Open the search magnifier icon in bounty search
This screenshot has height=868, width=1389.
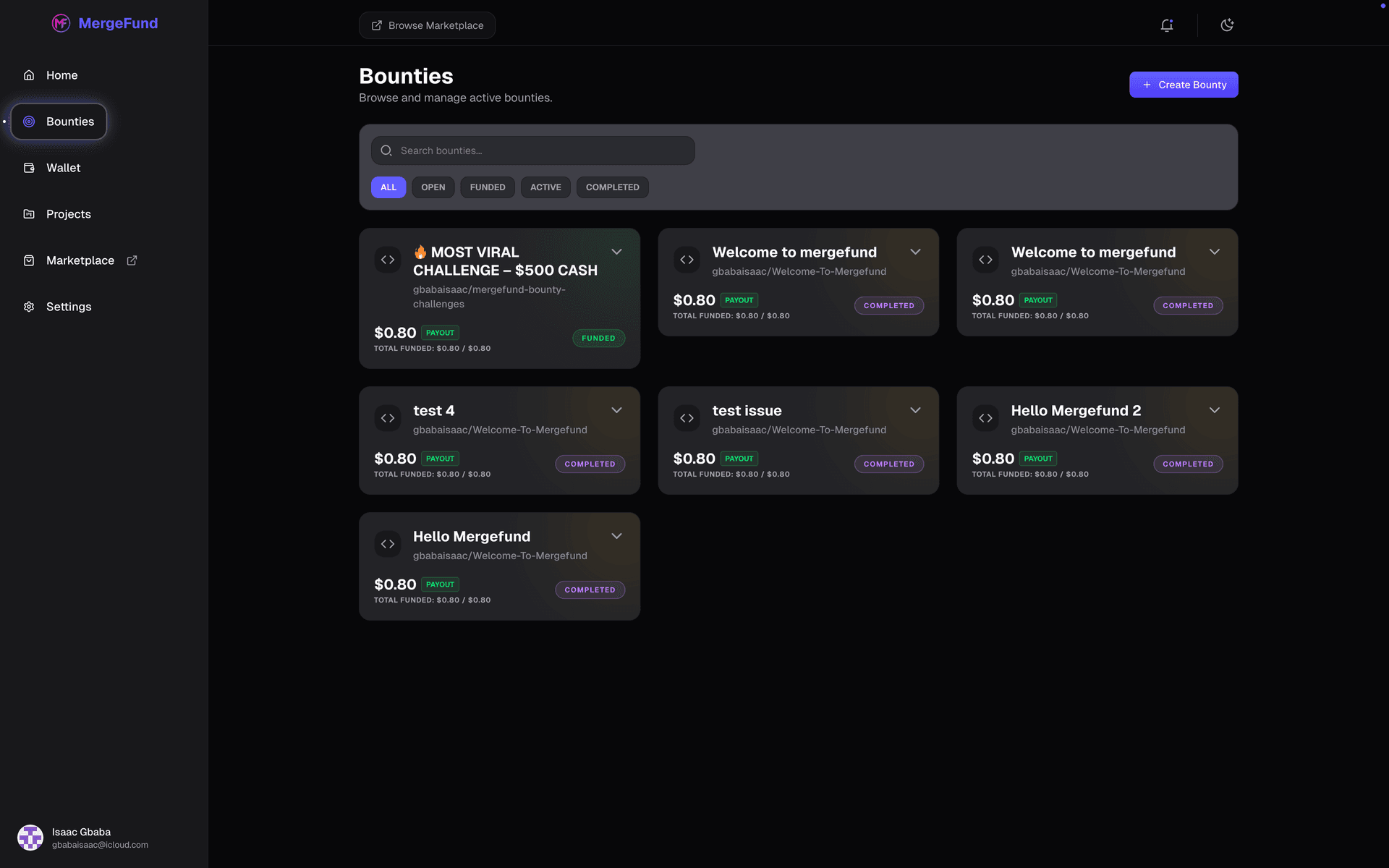(386, 150)
